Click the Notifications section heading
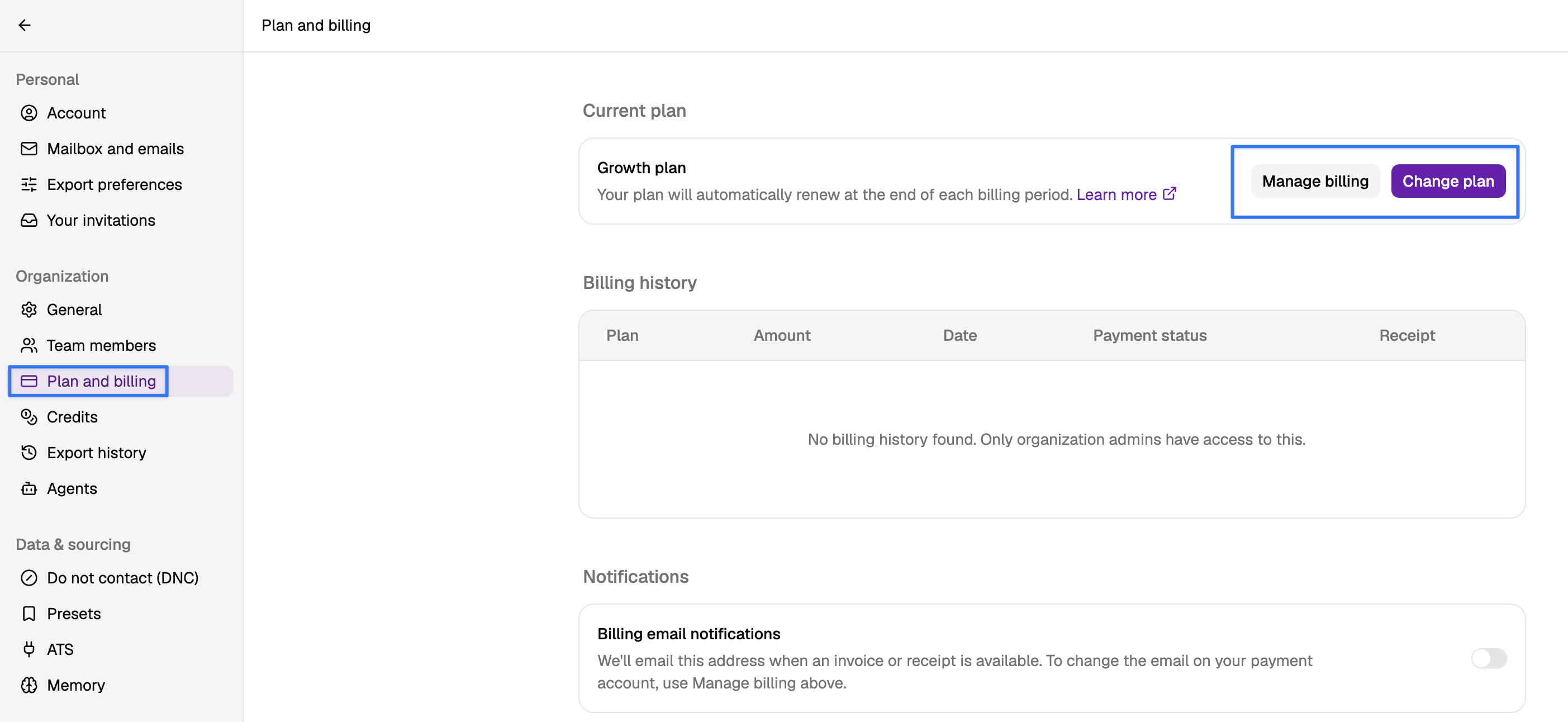The height and width of the screenshot is (722, 1568). [635, 576]
